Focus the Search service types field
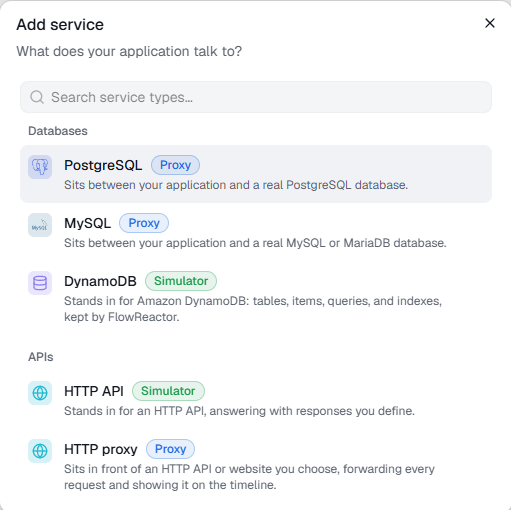511x510 pixels. [256, 97]
